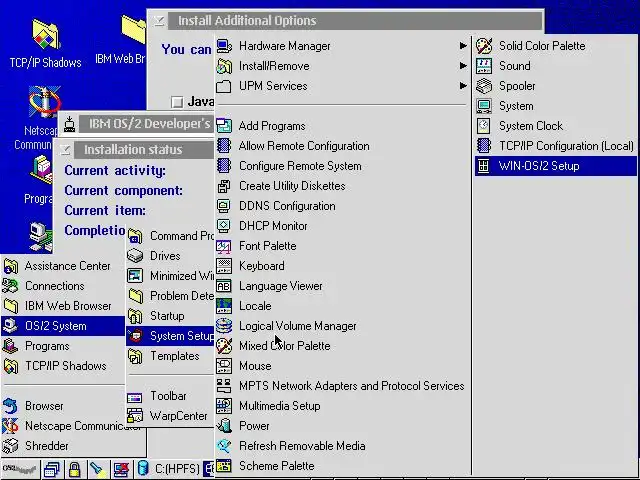Open the OS/2 System menu entry
640x480 pixels.
coord(63,326)
